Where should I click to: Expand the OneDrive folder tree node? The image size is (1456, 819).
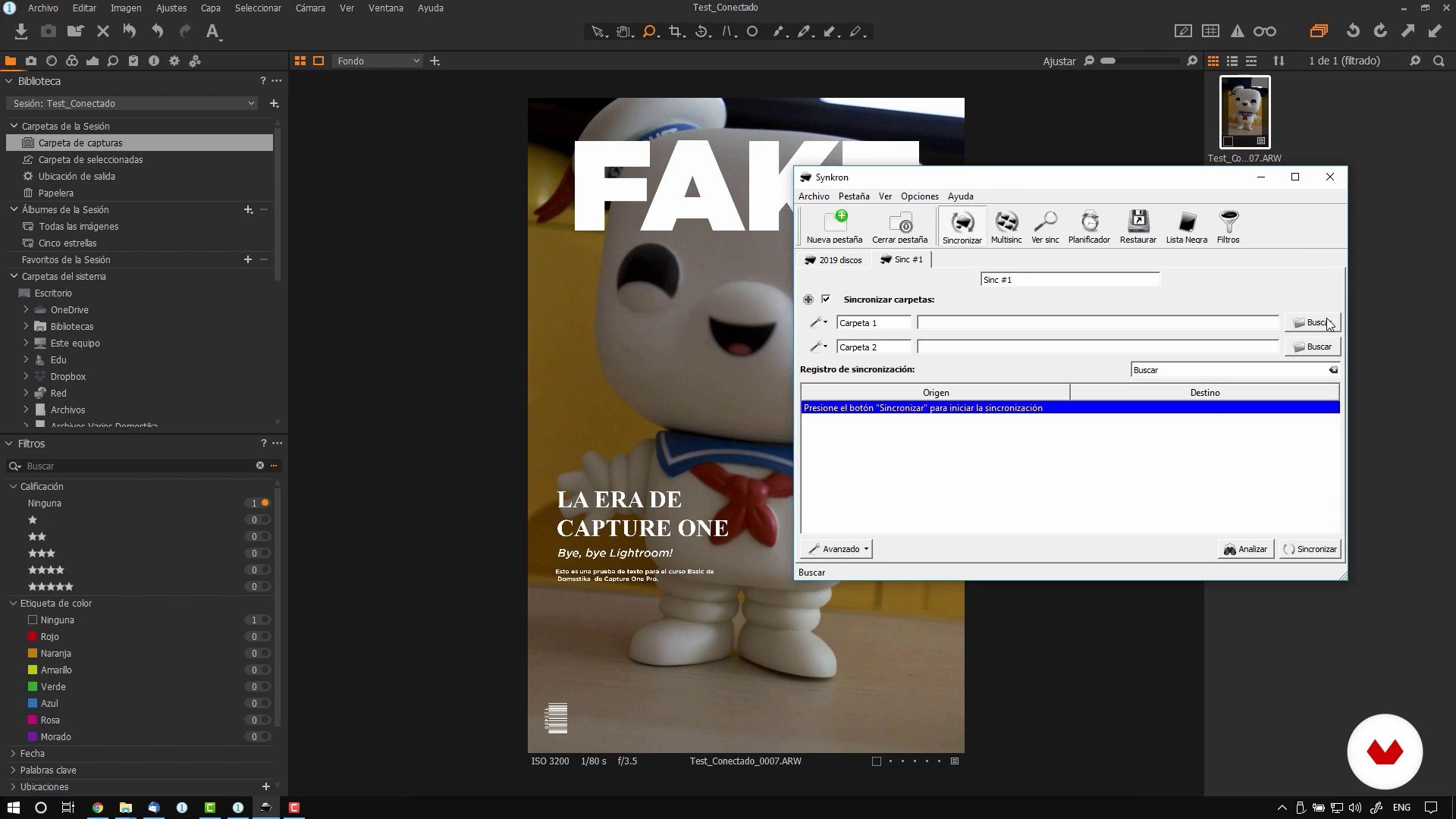click(x=26, y=309)
